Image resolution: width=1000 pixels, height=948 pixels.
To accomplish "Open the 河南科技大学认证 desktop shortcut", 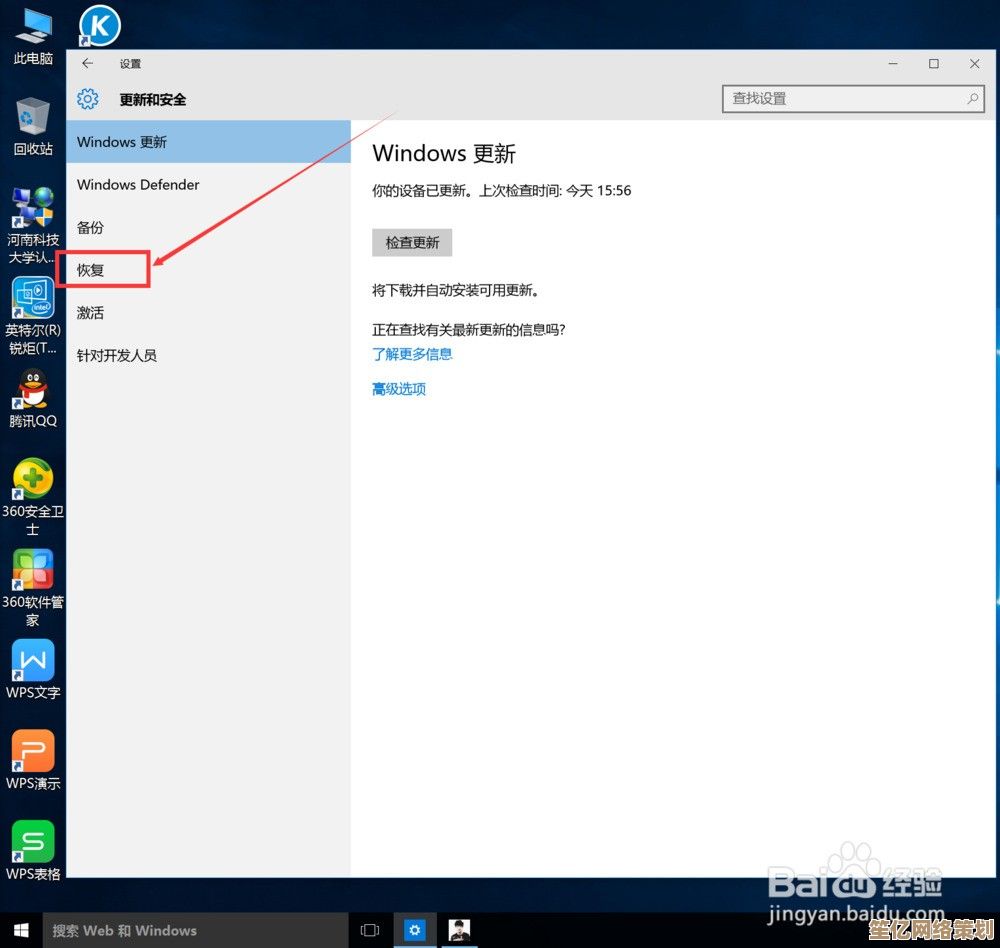I will [33, 226].
